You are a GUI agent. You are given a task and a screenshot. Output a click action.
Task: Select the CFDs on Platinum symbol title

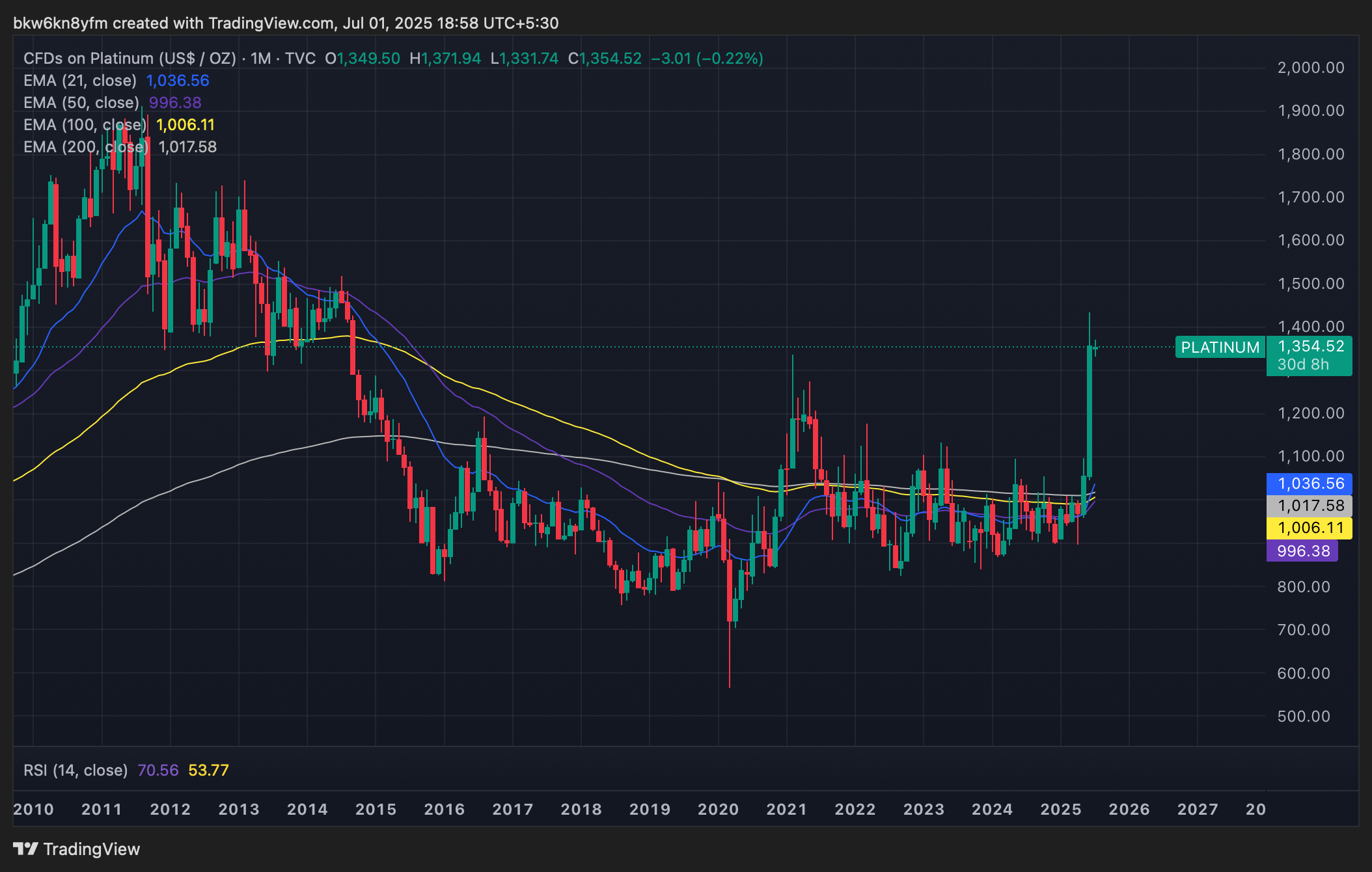click(x=130, y=59)
